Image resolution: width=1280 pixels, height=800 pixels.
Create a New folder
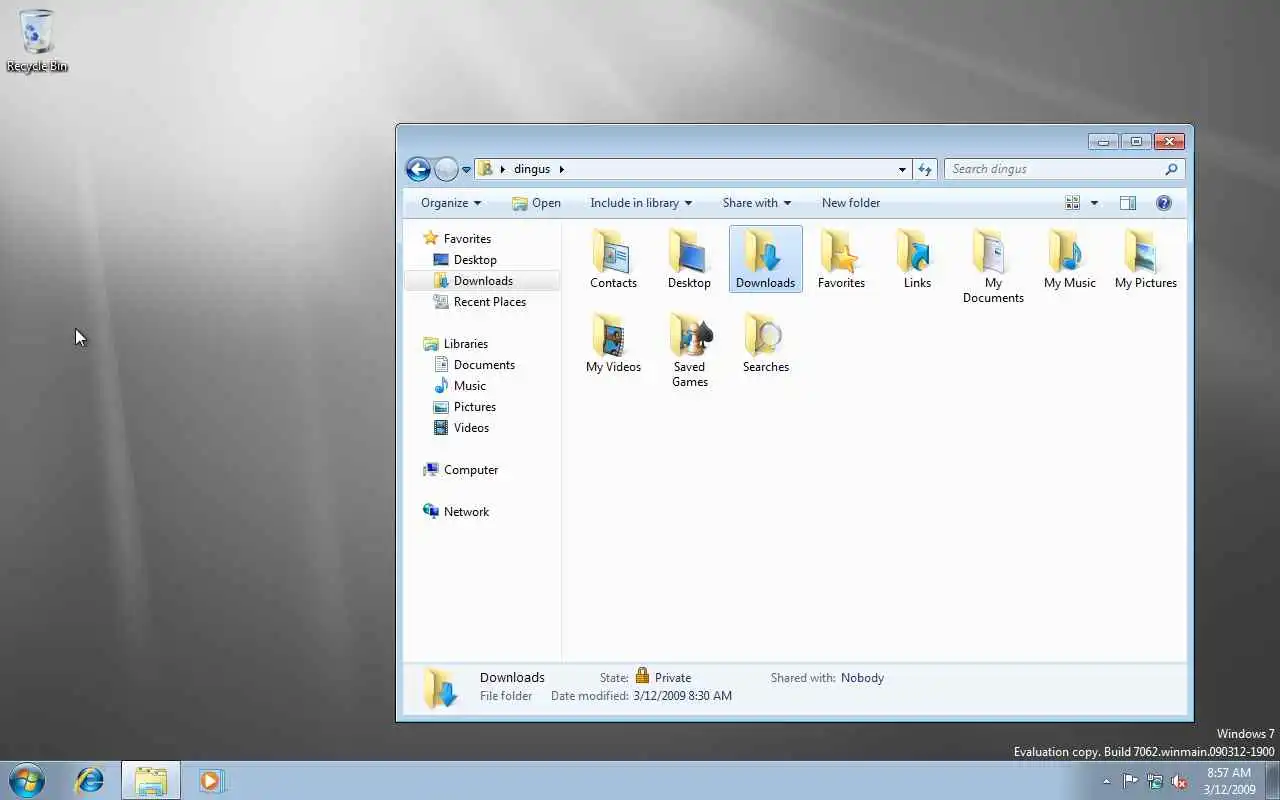pos(851,203)
